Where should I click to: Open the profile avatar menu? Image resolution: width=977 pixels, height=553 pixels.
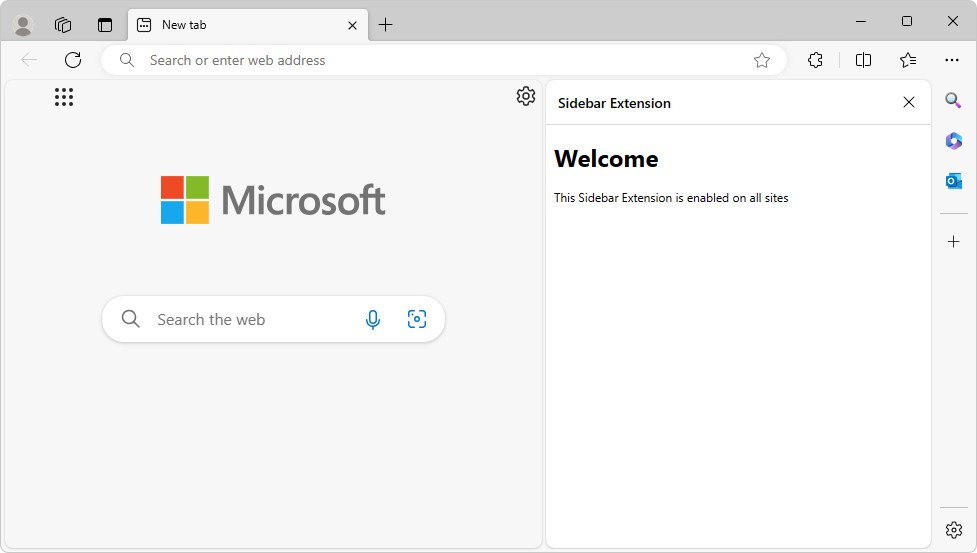[x=23, y=25]
